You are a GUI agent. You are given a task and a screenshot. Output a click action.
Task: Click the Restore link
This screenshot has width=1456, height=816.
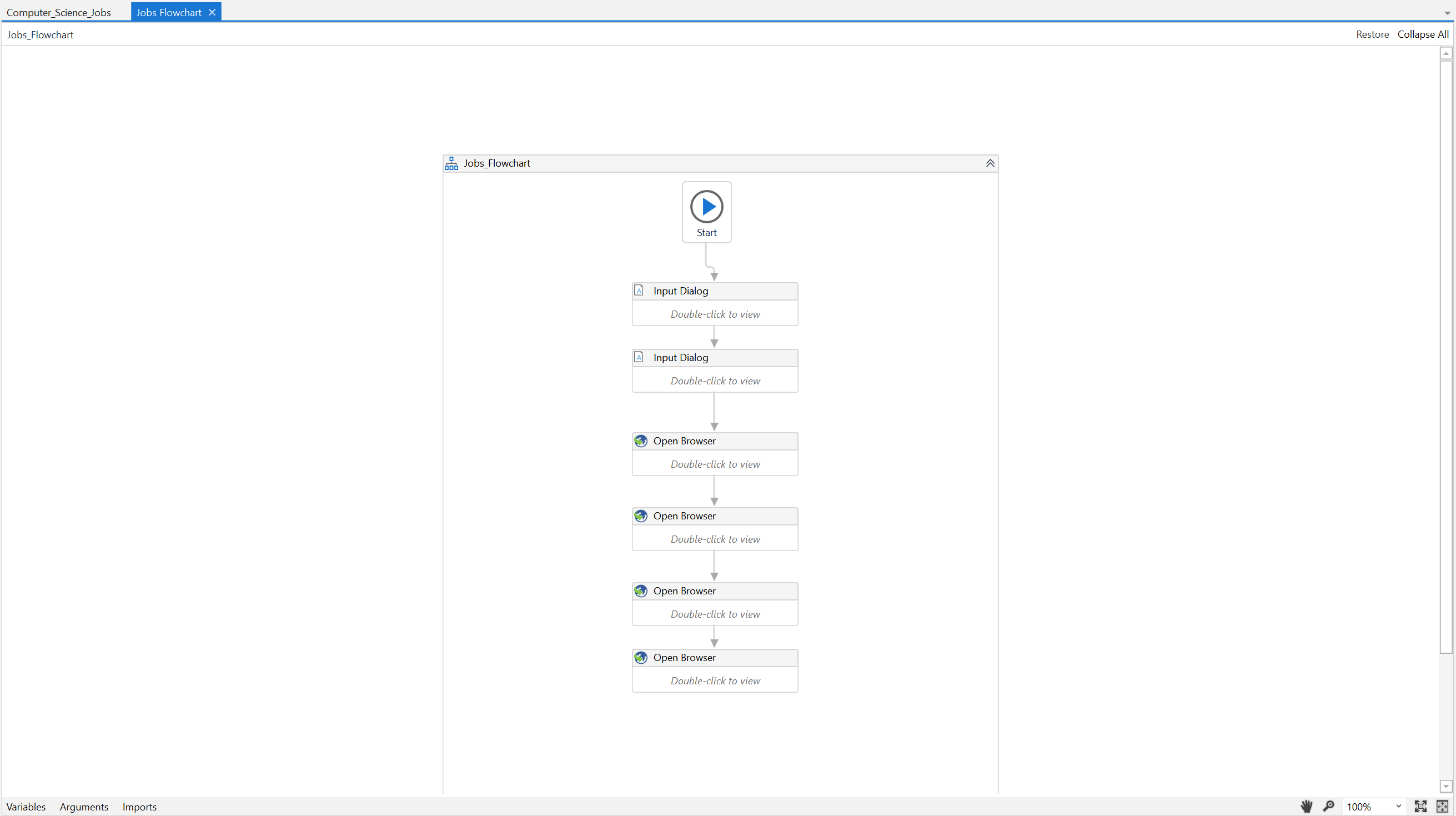tap(1372, 34)
